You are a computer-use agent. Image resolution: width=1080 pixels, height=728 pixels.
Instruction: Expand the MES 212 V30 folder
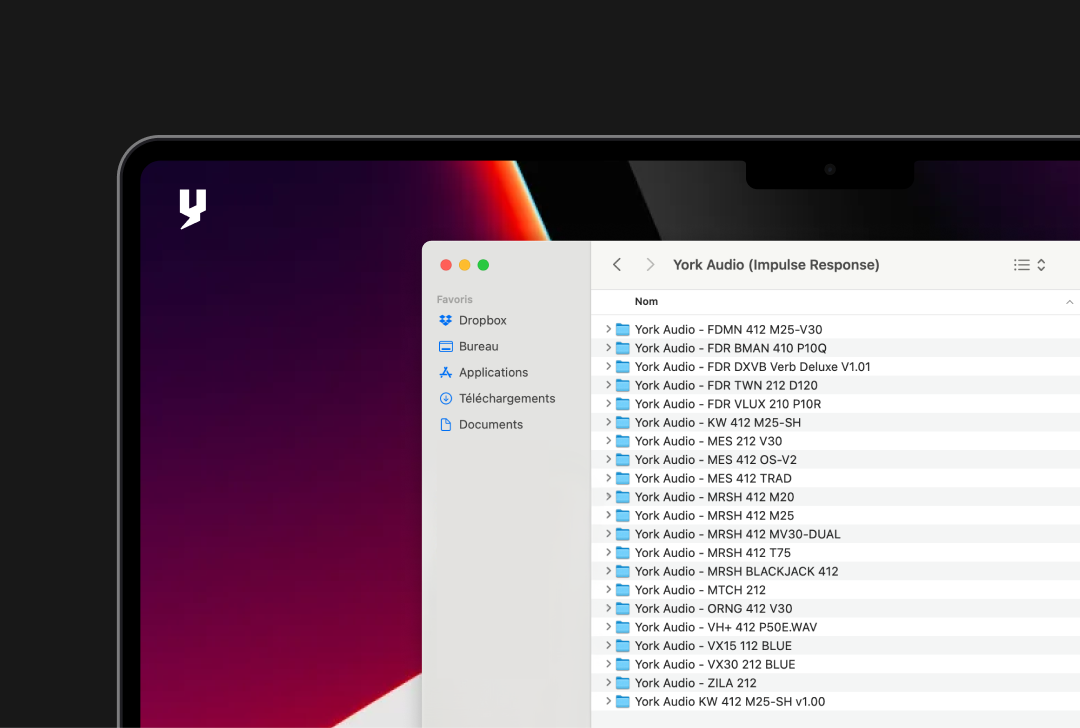(608, 441)
